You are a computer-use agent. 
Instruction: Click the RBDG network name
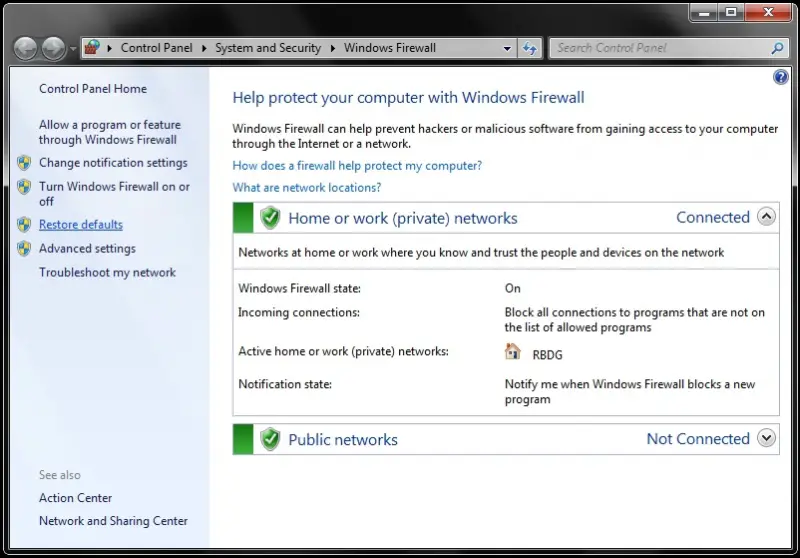547,355
